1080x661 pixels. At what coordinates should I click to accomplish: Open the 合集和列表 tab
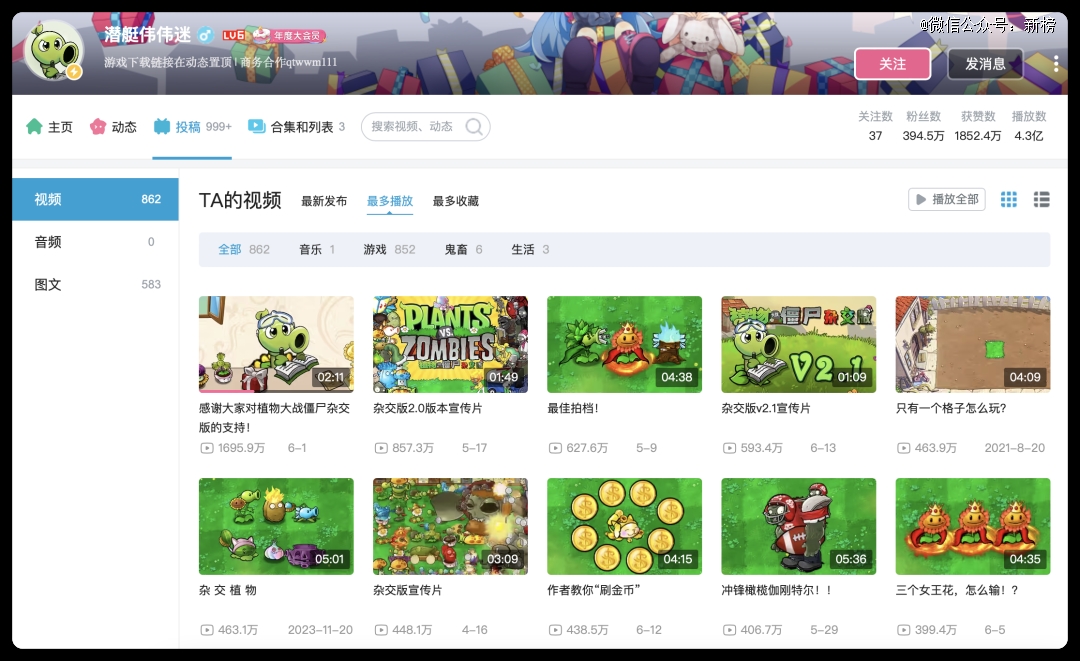296,127
